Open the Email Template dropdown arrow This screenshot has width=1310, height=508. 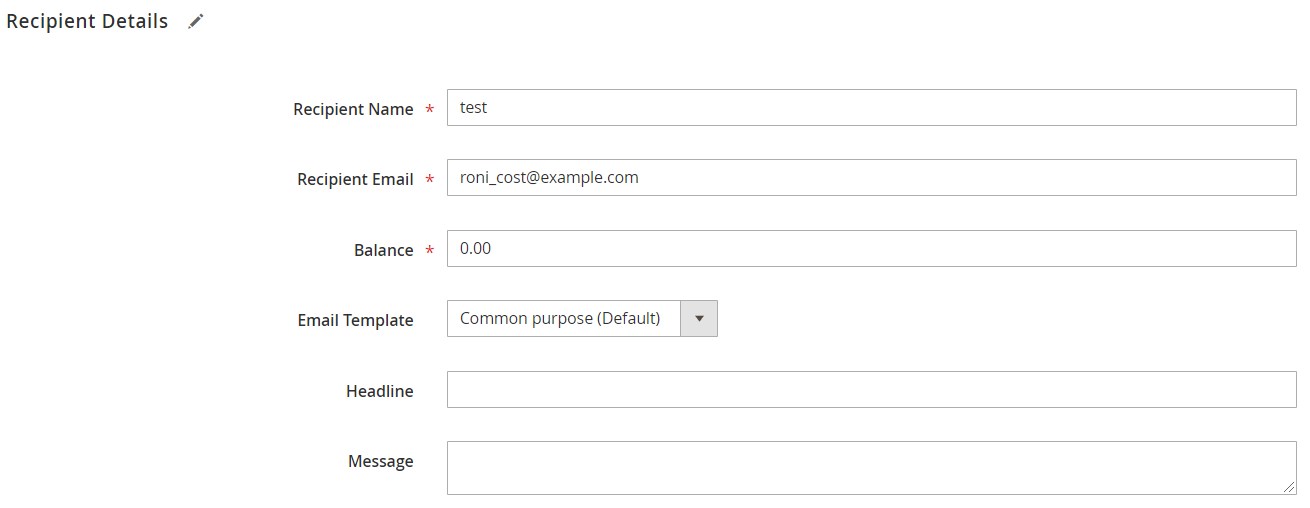[699, 319]
